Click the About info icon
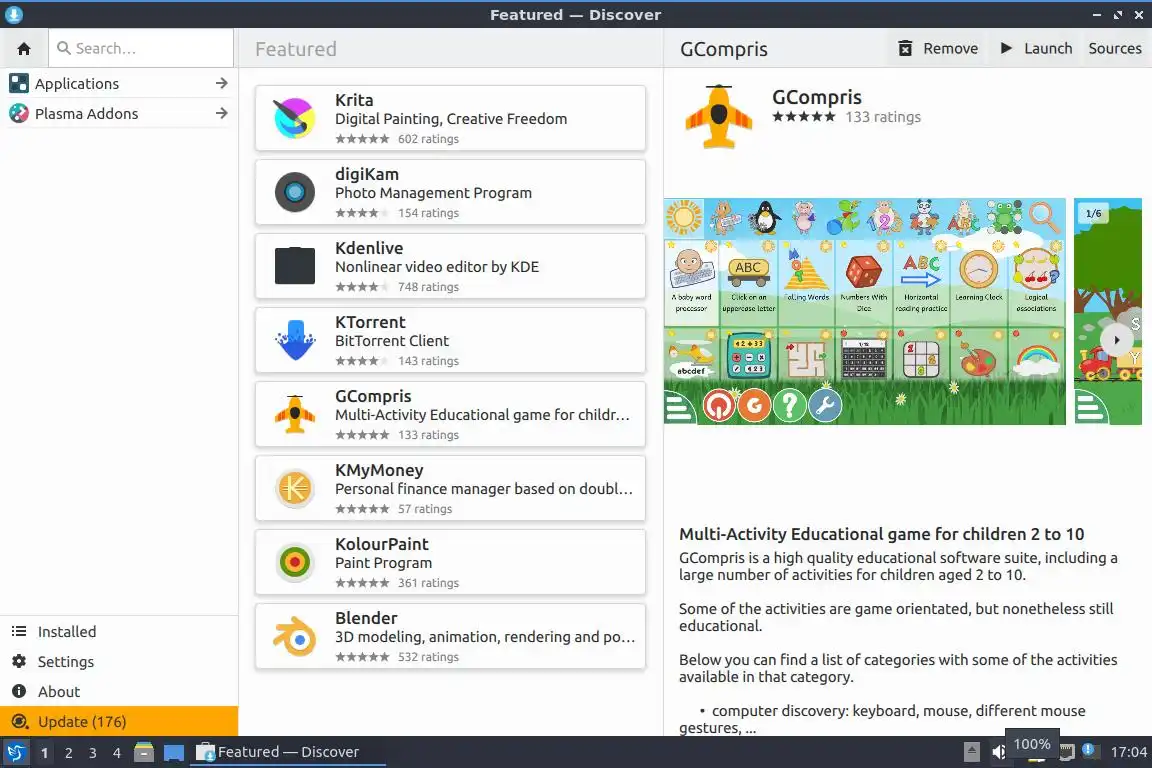The height and width of the screenshot is (768, 1152). (x=19, y=692)
